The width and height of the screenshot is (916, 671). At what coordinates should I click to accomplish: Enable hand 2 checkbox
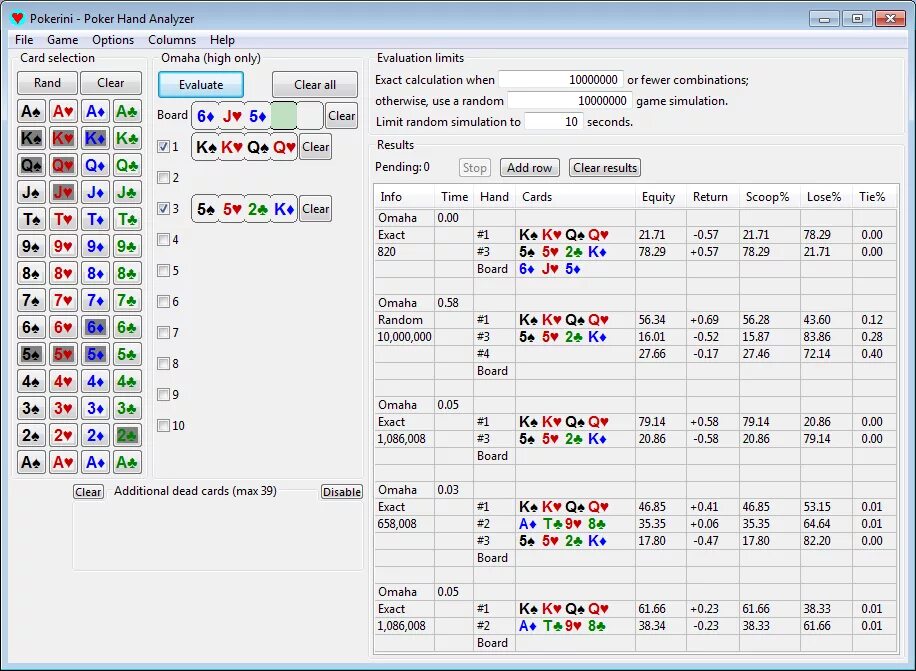pos(164,178)
